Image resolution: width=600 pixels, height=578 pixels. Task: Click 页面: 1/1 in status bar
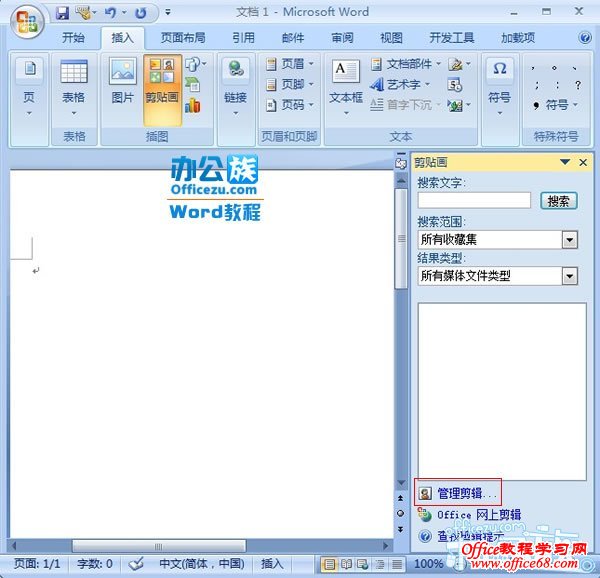tap(37, 563)
